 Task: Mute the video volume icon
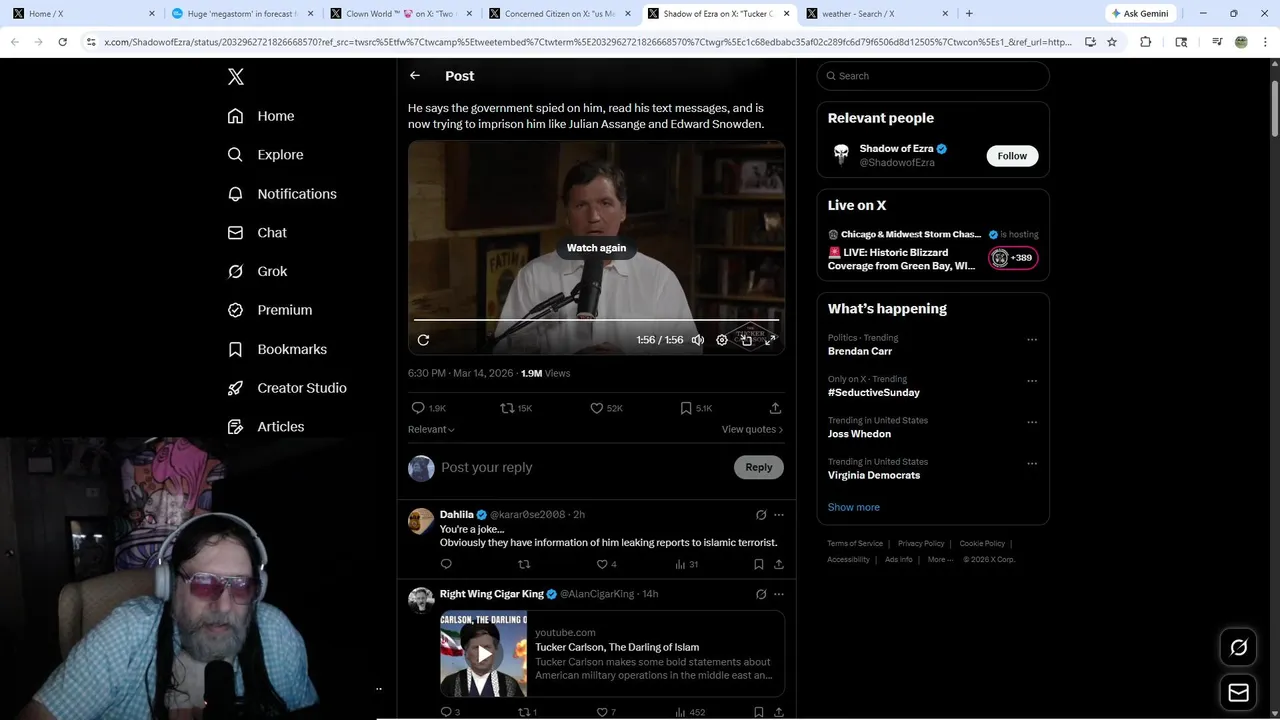click(x=698, y=340)
